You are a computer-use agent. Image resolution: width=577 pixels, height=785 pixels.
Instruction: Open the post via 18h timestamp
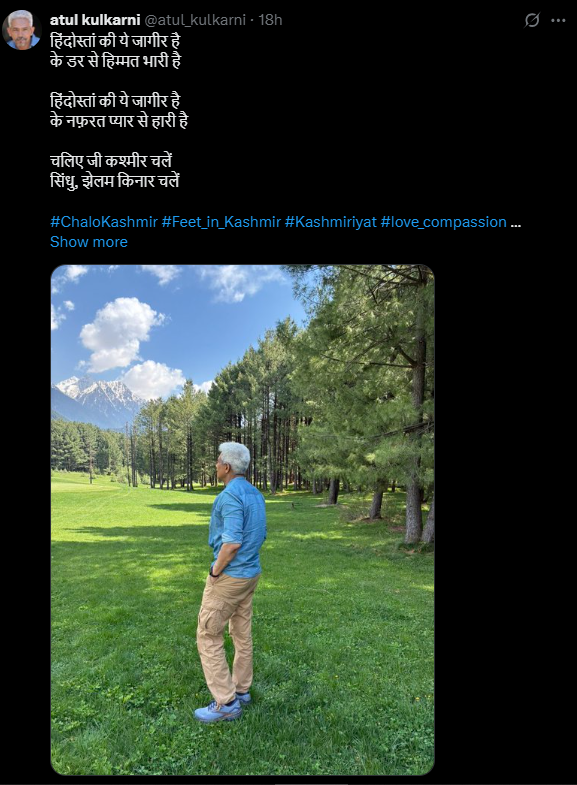point(270,20)
